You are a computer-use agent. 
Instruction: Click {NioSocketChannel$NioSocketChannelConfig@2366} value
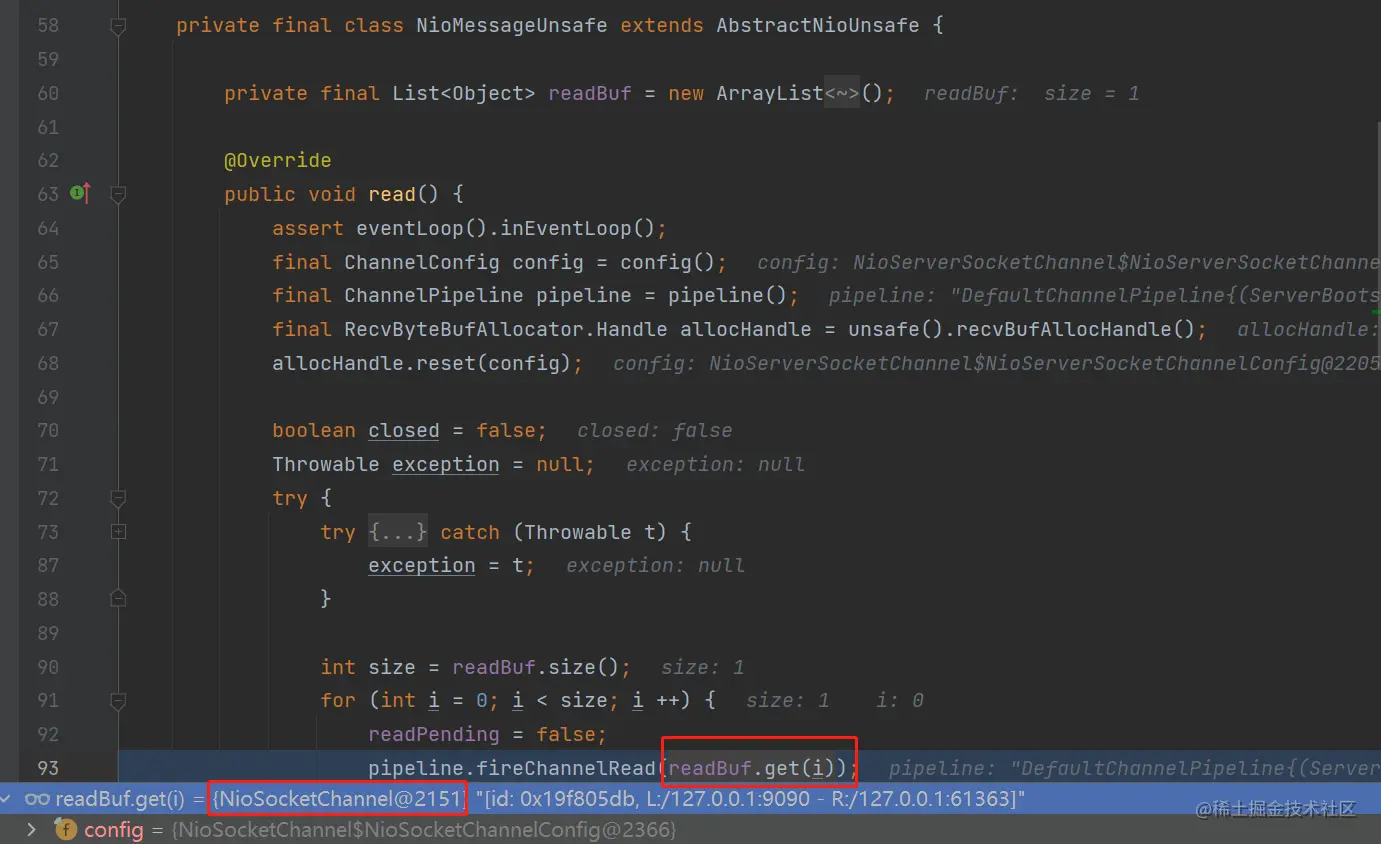[424, 830]
